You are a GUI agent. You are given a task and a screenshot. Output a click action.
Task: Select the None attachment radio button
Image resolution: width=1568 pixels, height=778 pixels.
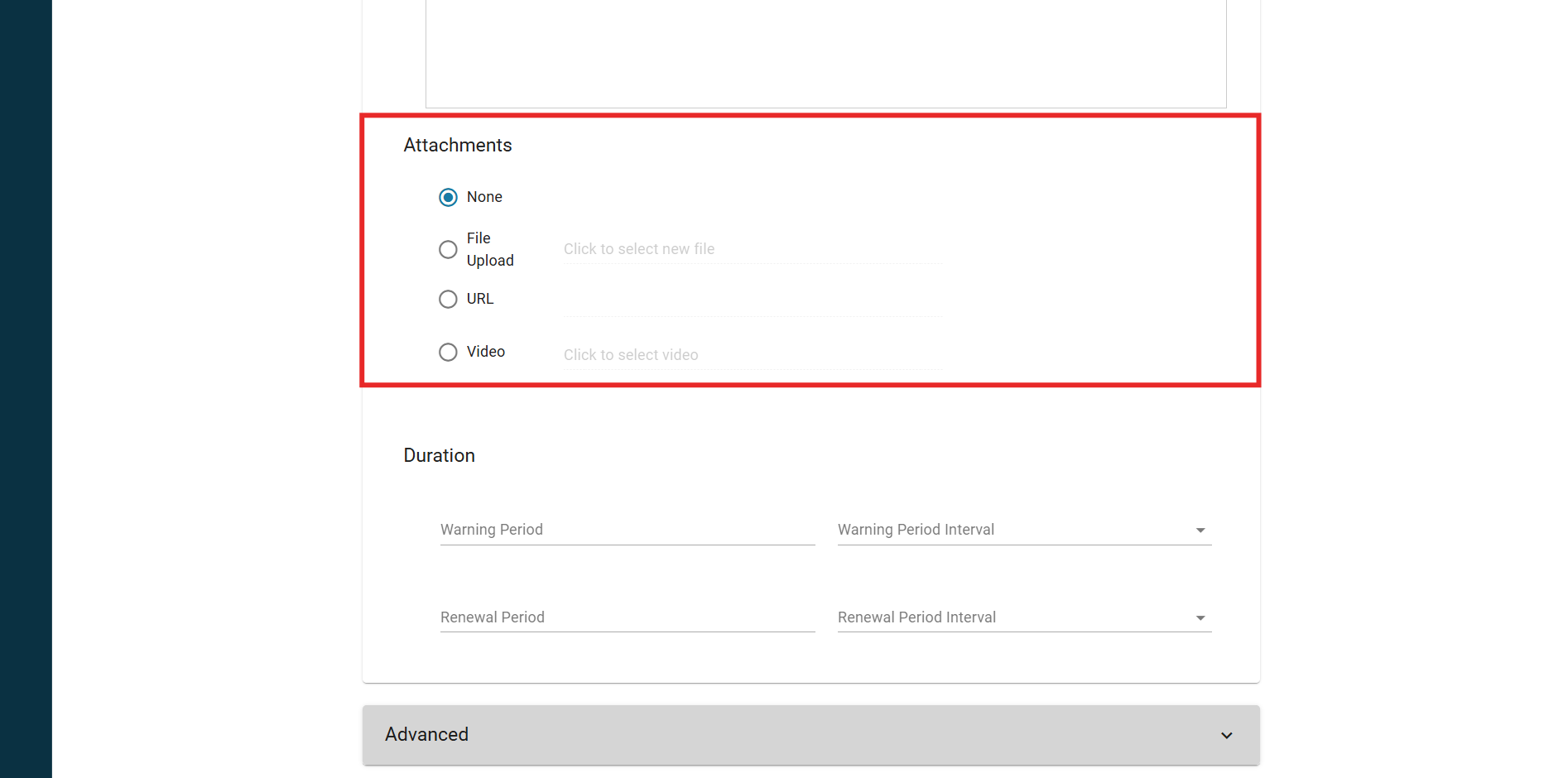[x=448, y=197]
